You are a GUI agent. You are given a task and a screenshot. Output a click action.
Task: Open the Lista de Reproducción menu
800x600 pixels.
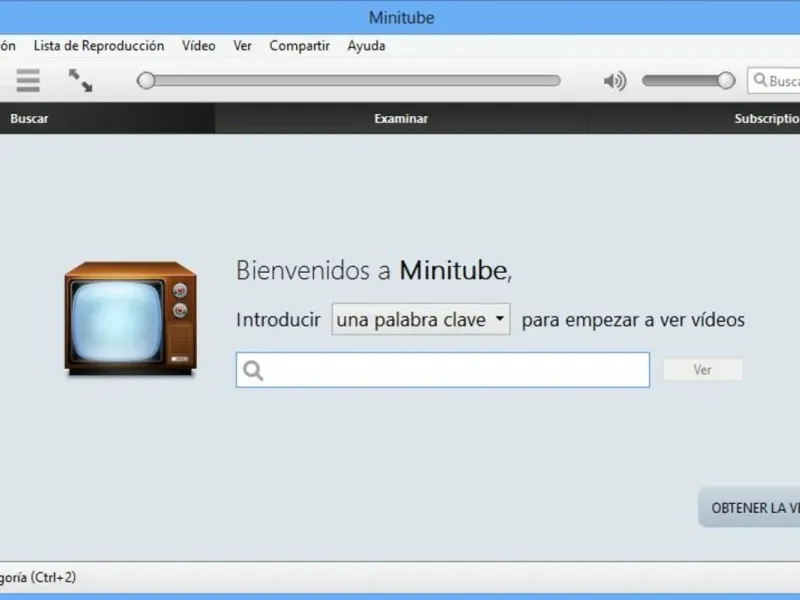(x=99, y=46)
